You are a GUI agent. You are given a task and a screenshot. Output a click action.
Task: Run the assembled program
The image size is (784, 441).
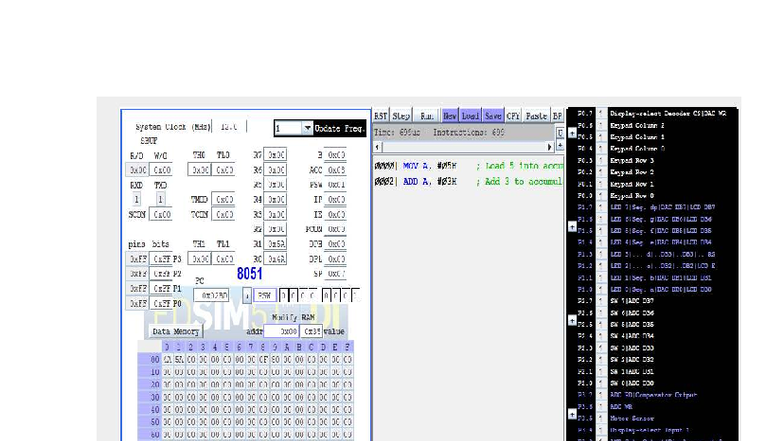426,116
